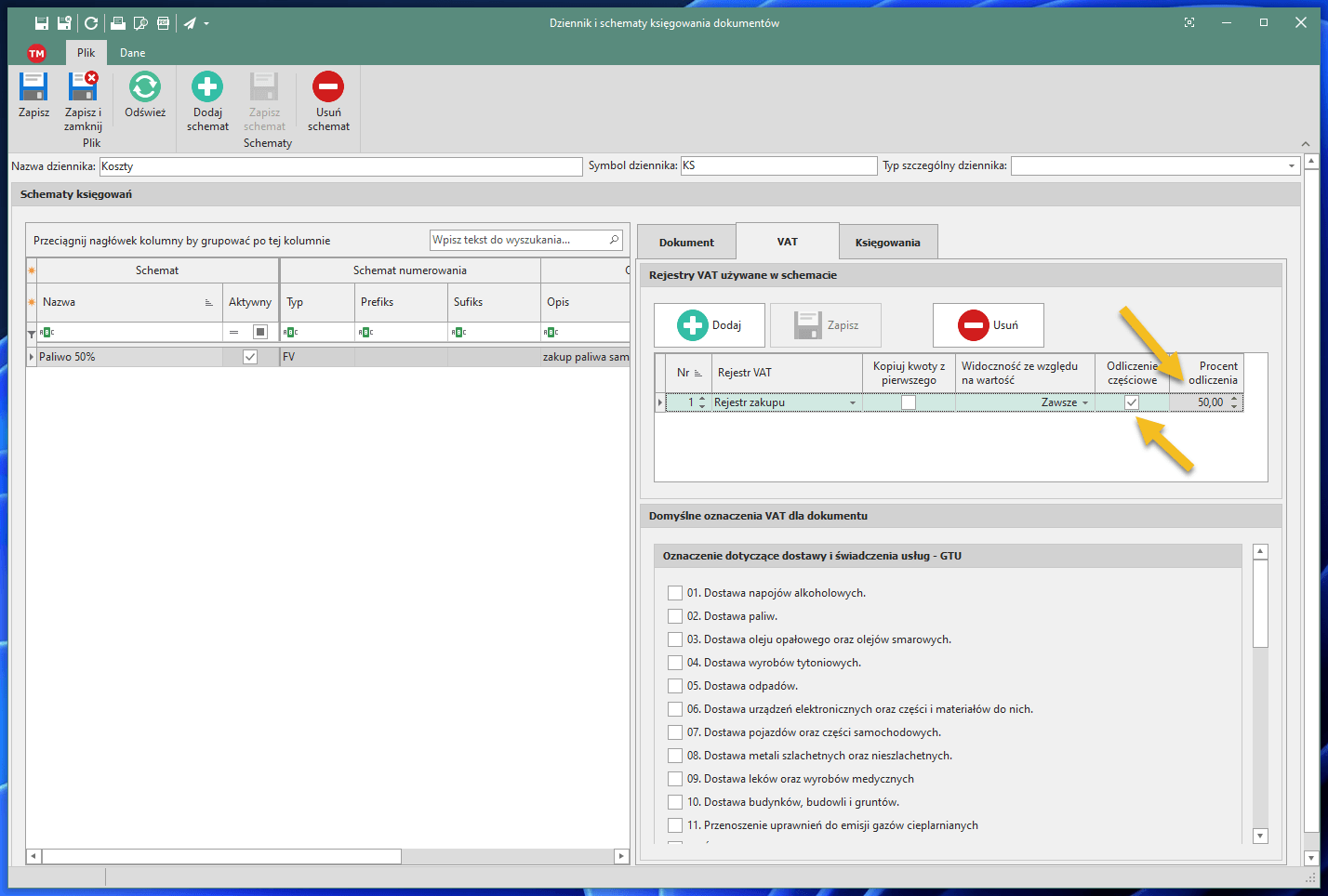This screenshot has width=1328, height=896.
Task: Uncheck Odliczenie częściowe for Rejestr zakupu
Action: click(1131, 402)
